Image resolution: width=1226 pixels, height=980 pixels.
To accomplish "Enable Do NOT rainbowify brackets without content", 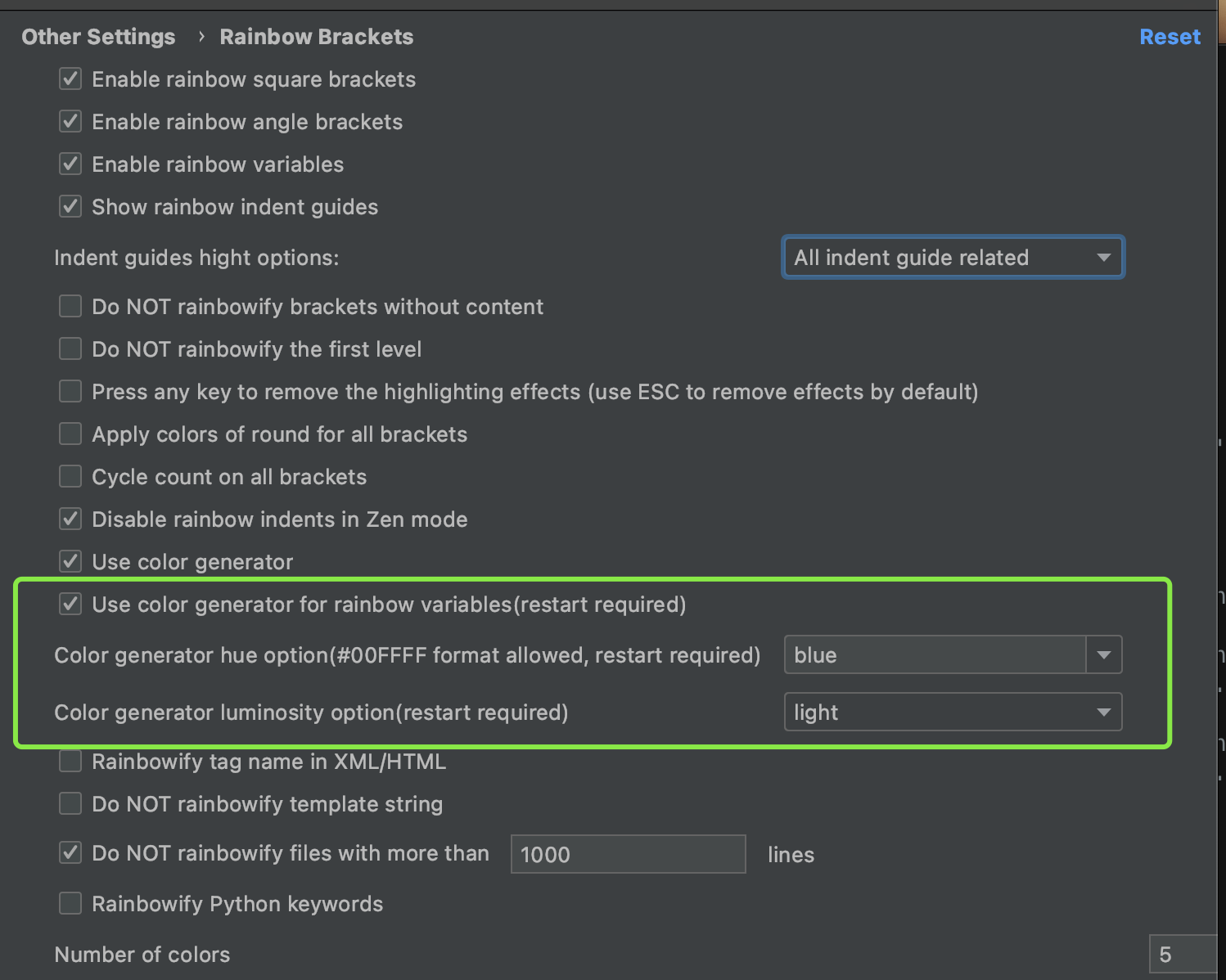I will click(x=70, y=307).
